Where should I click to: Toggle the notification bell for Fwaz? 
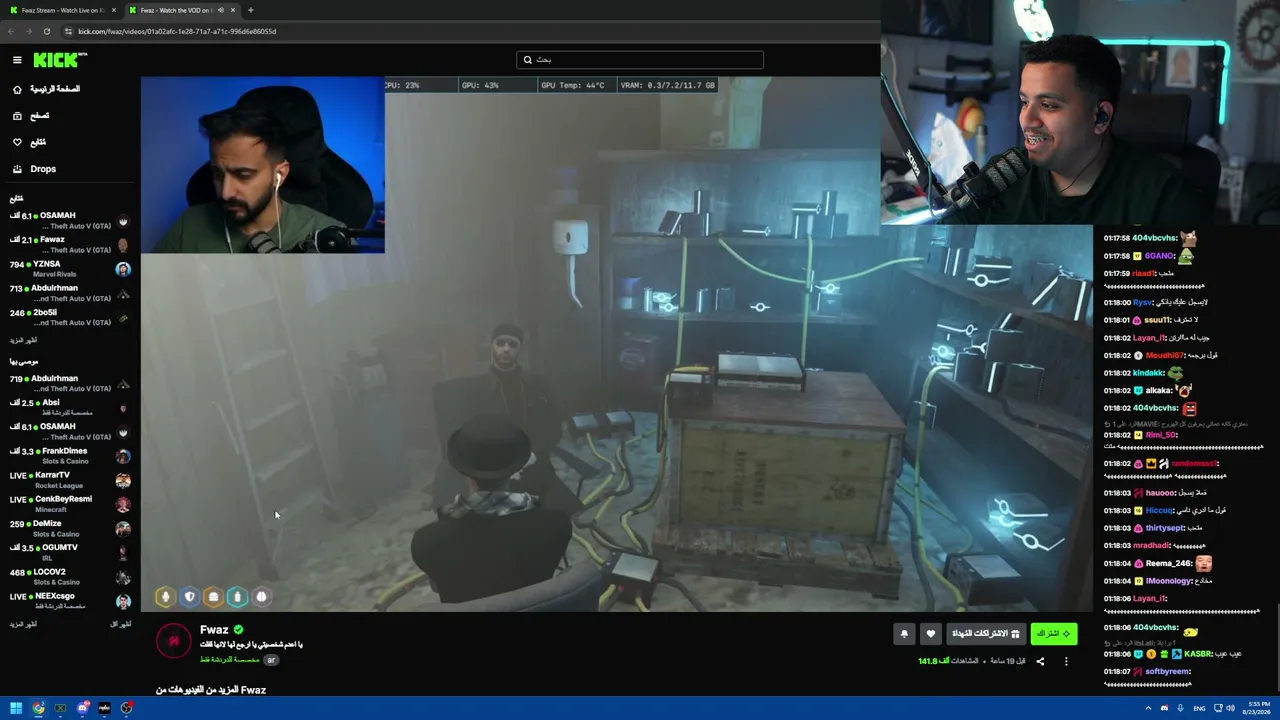click(904, 634)
